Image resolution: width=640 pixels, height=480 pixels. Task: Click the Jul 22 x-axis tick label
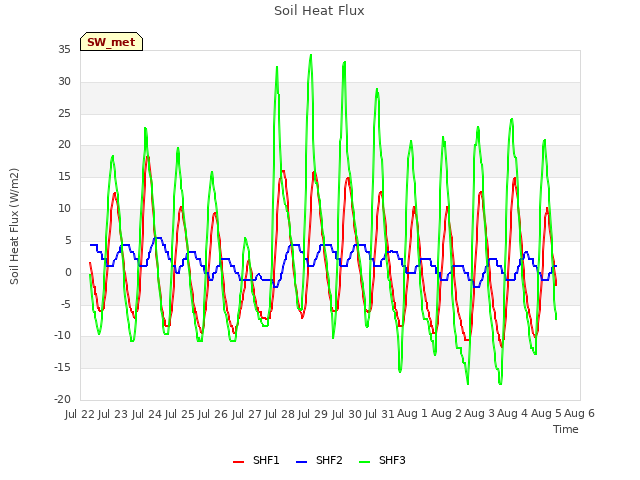coord(80,414)
